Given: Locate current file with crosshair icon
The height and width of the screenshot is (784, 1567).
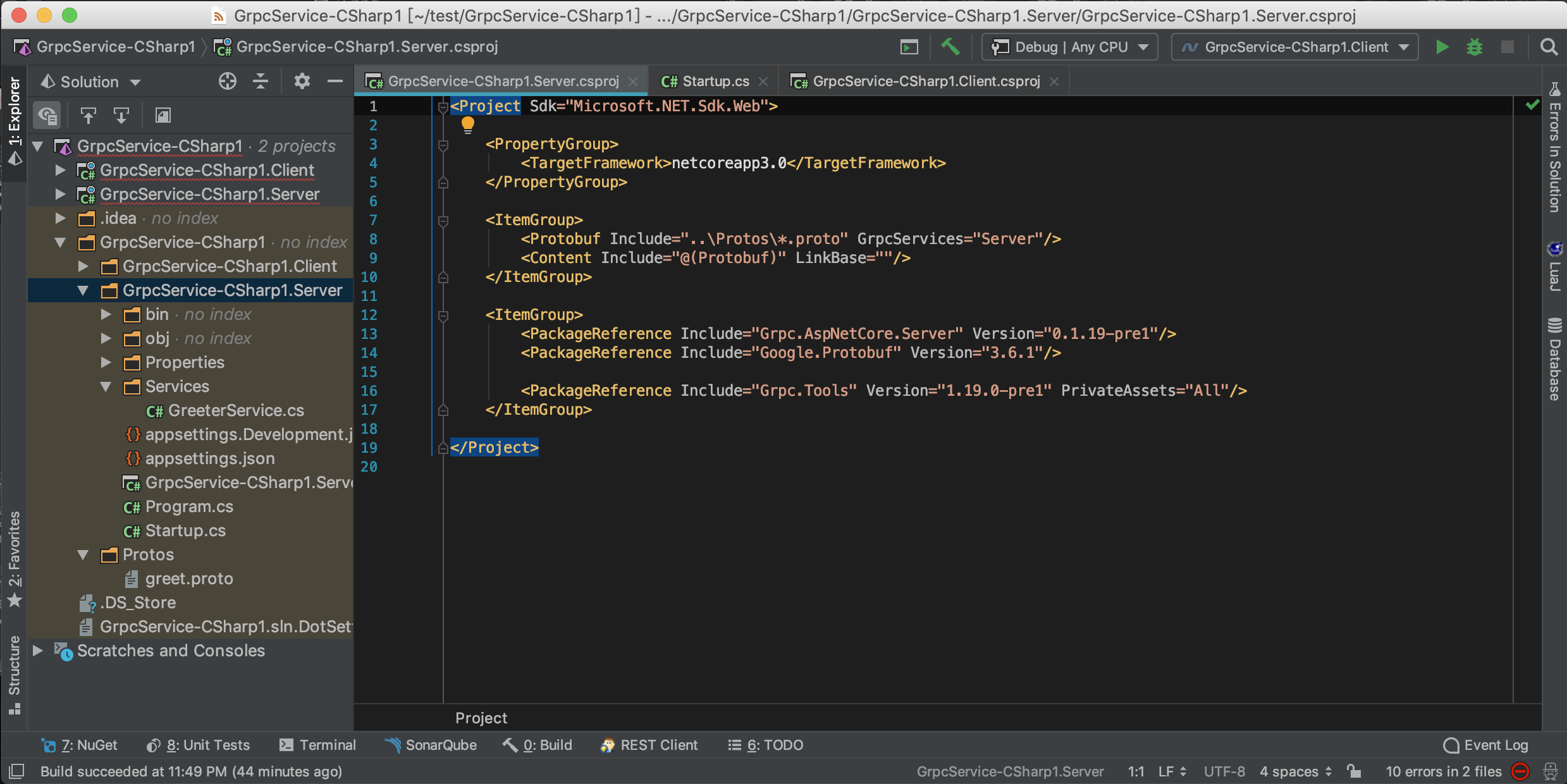Looking at the screenshot, I should 228,81.
